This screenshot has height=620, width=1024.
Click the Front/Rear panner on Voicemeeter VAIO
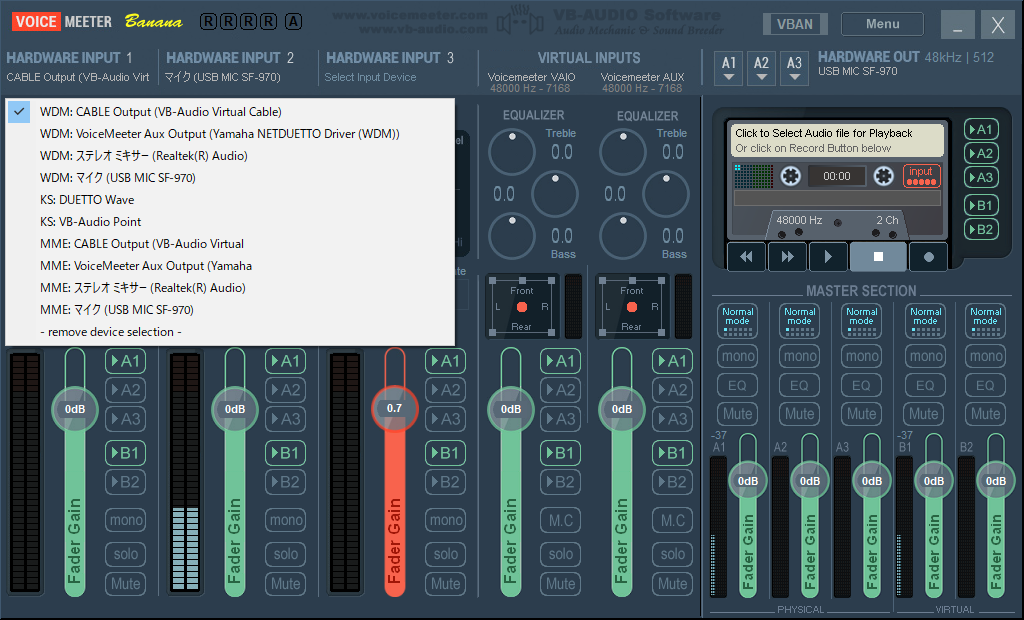[522, 306]
